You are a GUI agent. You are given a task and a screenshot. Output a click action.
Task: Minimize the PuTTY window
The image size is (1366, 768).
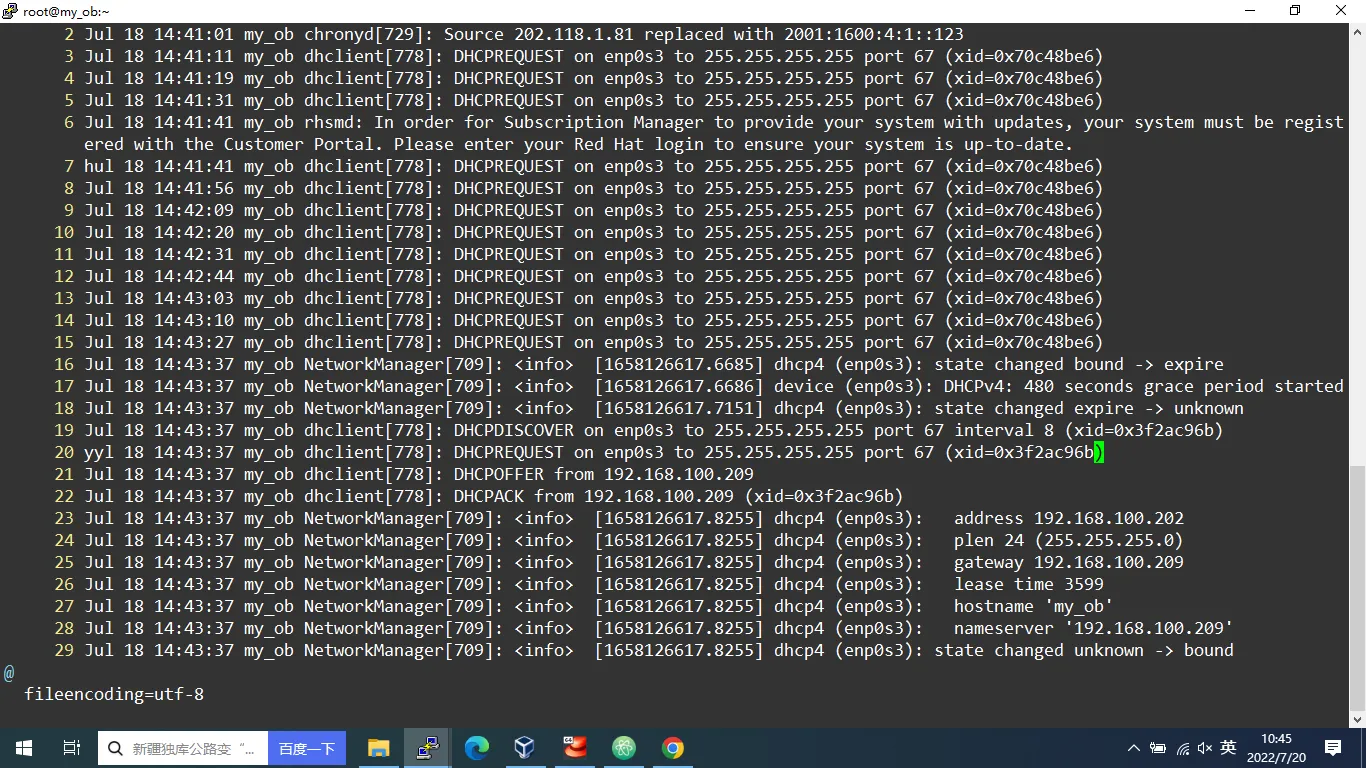pos(1249,11)
